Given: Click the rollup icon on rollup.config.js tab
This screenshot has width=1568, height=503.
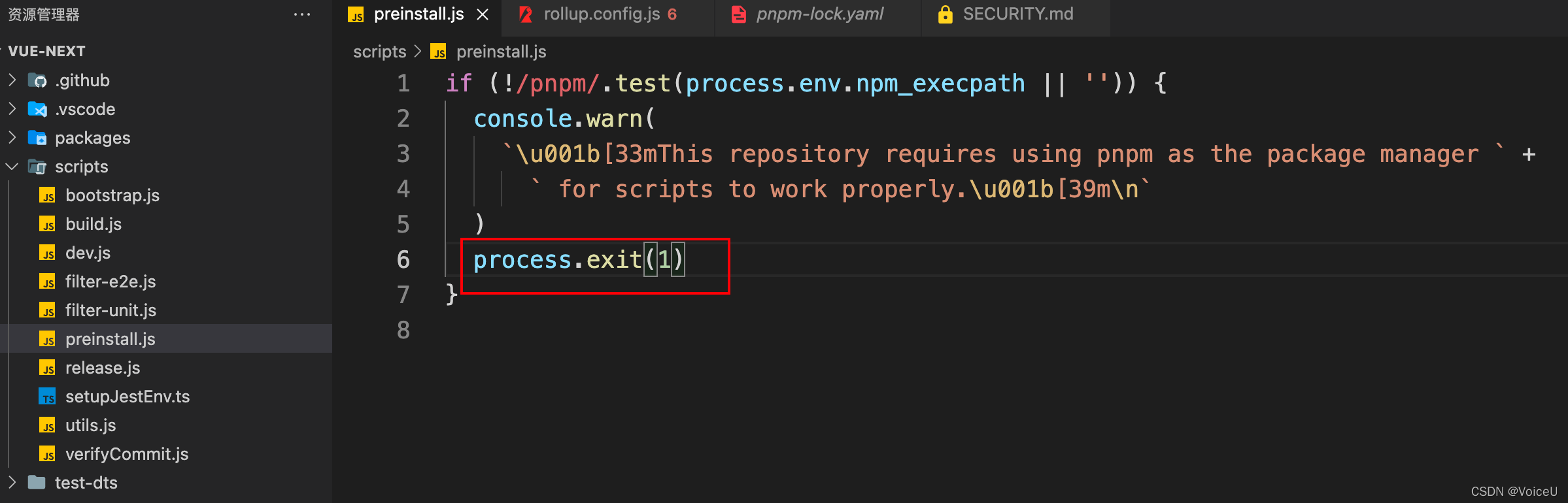Looking at the screenshot, I should tap(526, 14).
